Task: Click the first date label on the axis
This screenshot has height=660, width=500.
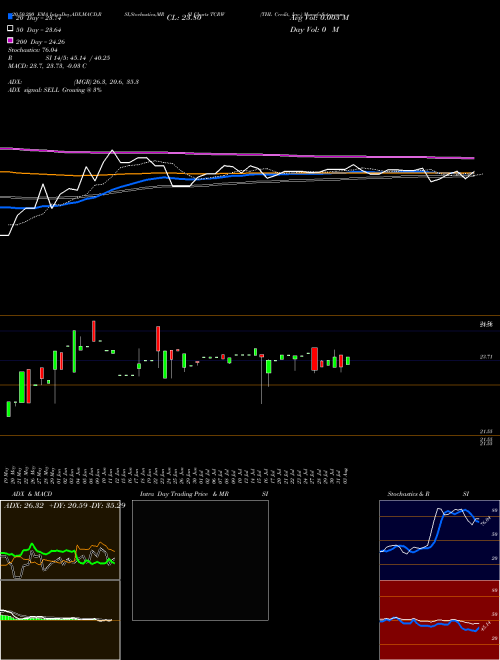Action: coord(8,476)
